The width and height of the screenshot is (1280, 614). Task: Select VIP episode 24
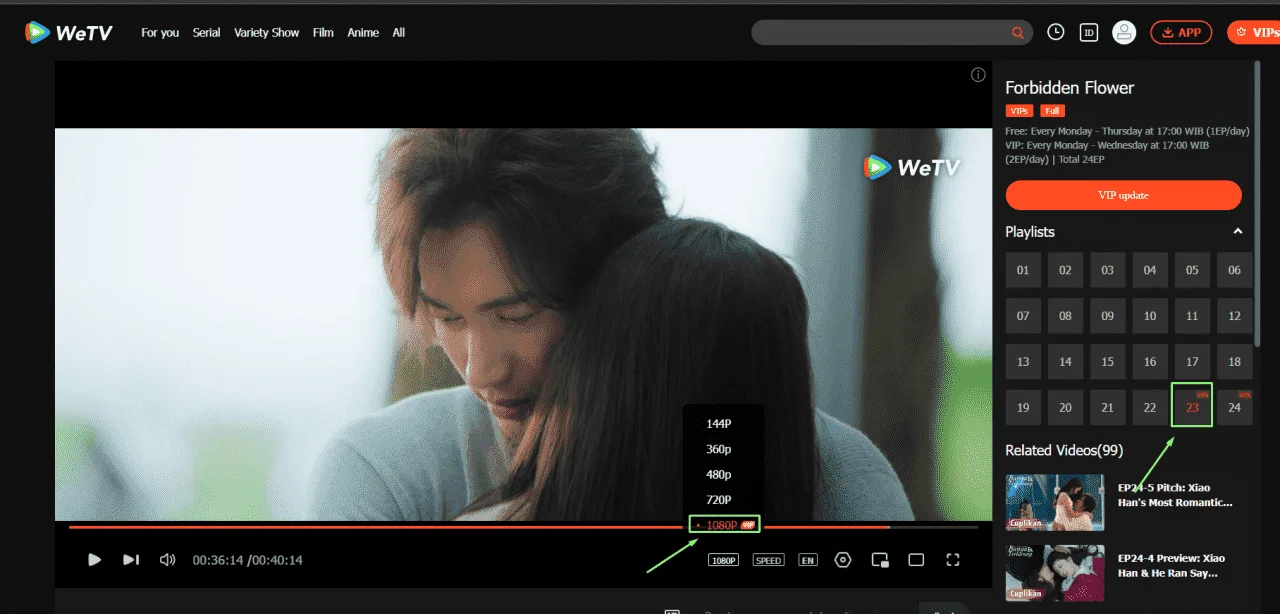coord(1234,407)
